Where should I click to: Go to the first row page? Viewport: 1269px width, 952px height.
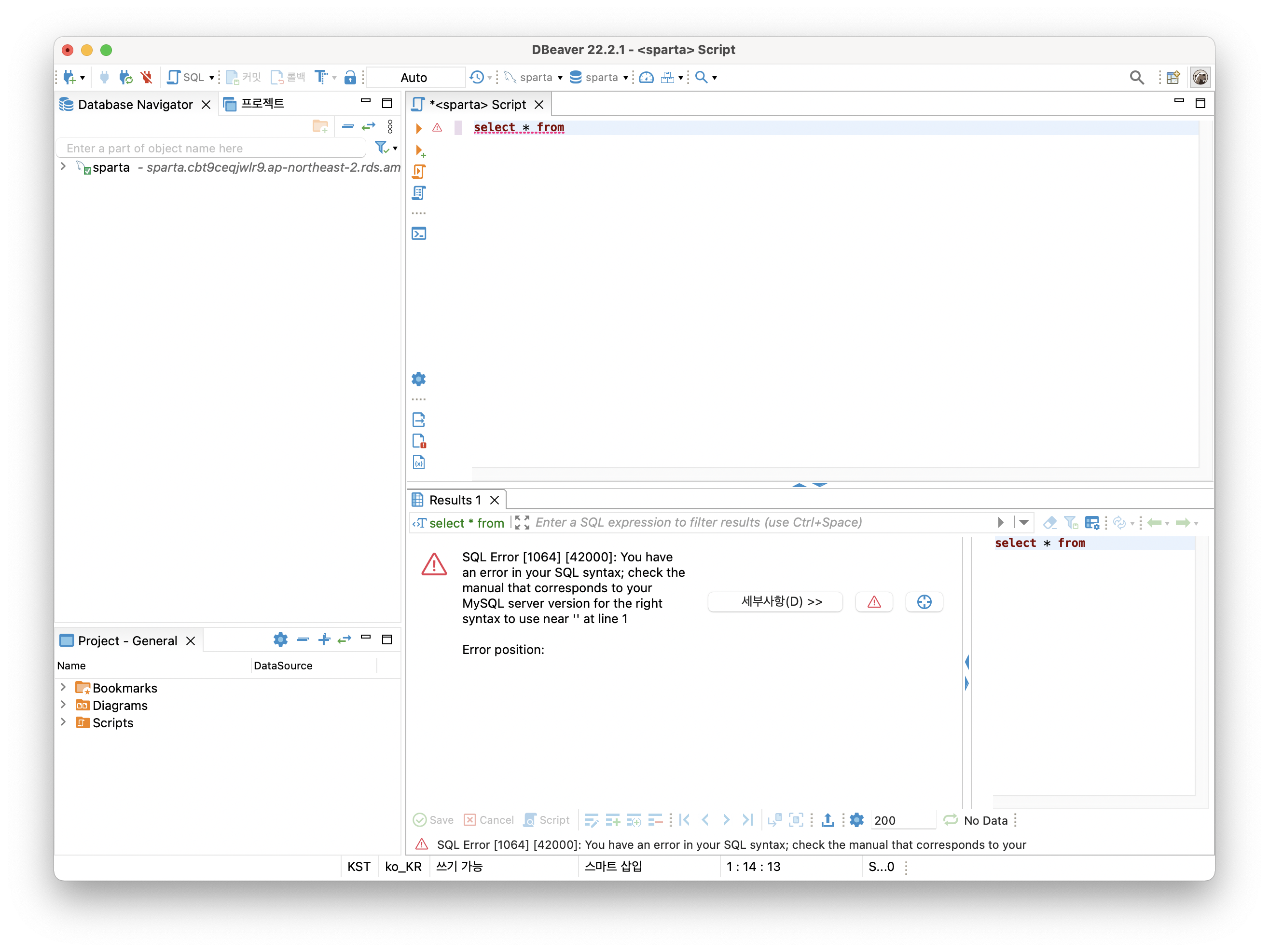(x=684, y=820)
